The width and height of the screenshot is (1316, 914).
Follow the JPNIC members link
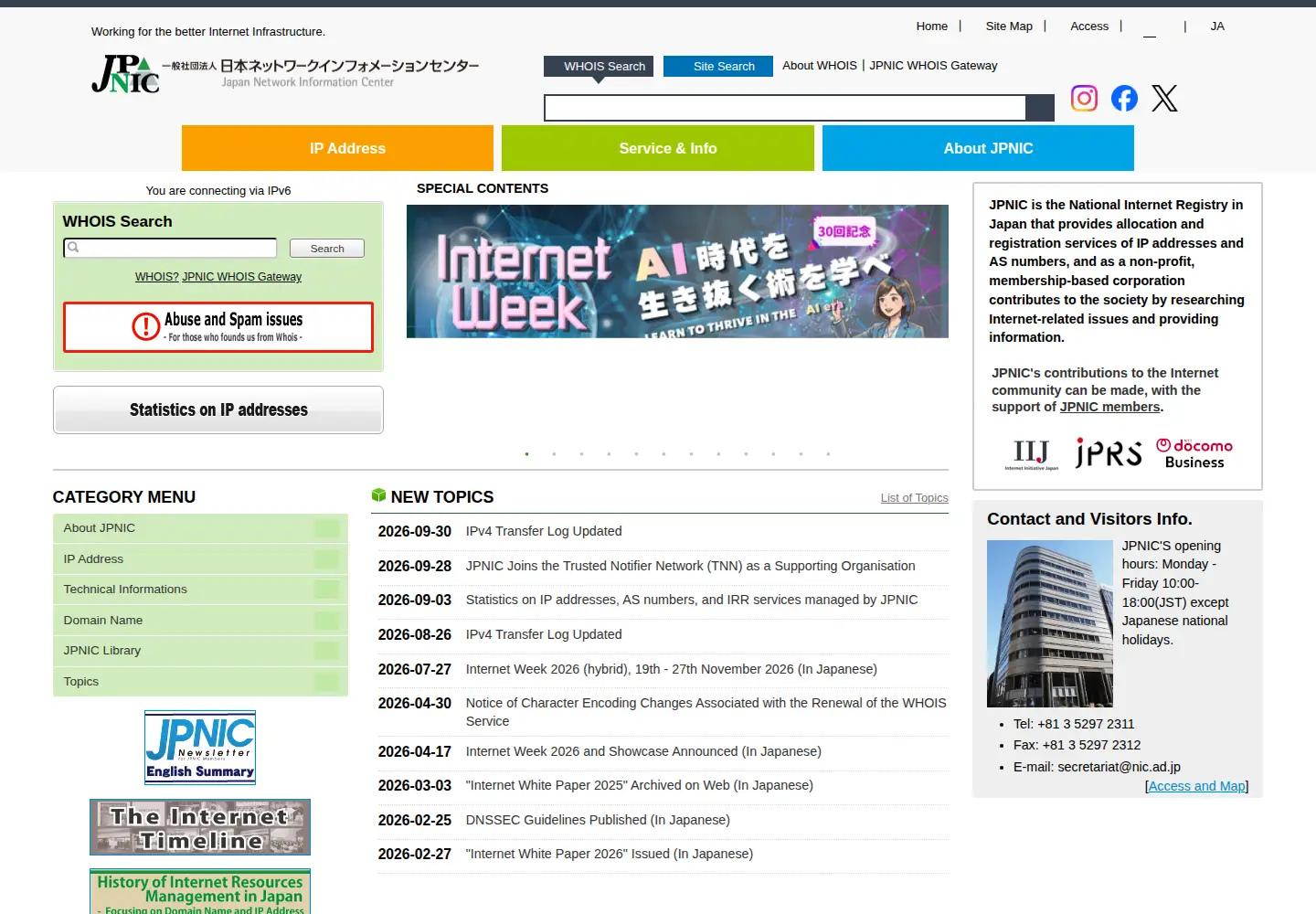click(1109, 407)
